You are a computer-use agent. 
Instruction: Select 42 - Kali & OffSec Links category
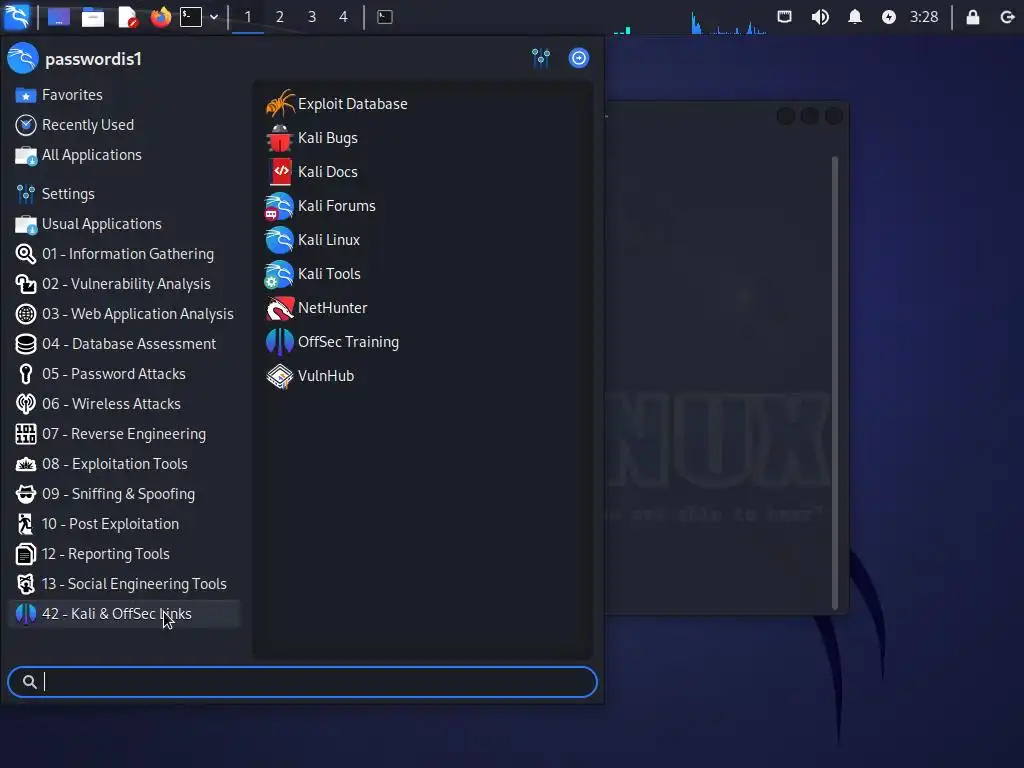pos(124,614)
